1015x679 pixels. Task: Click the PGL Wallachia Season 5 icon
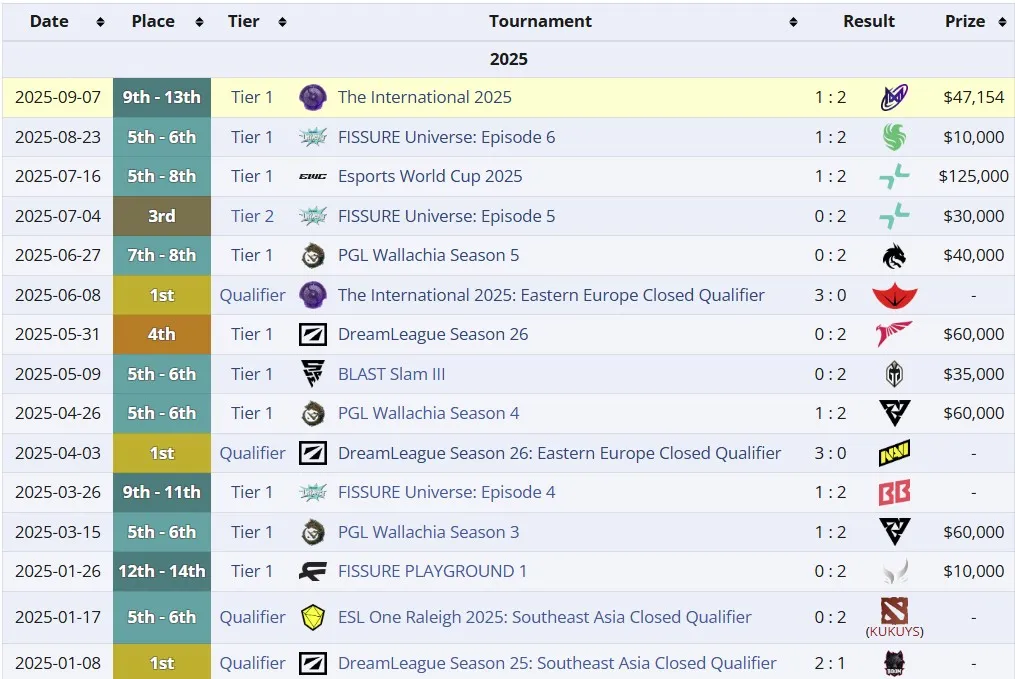click(x=313, y=256)
